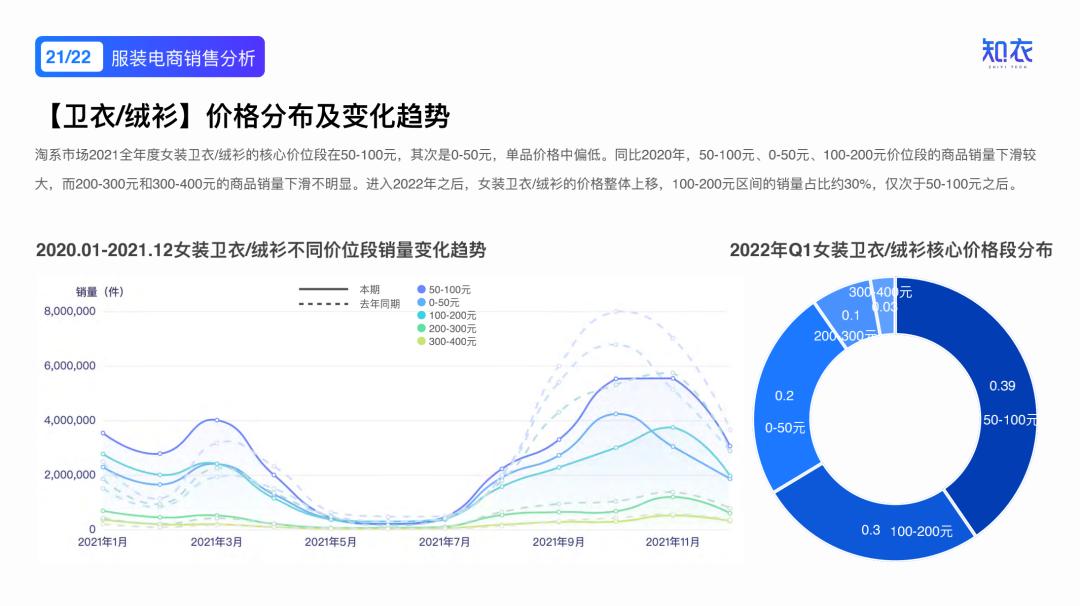Viewport: 1080px width, 606px height.
Task: Click the 服装电商销售分析 header label
Action: pos(183,57)
